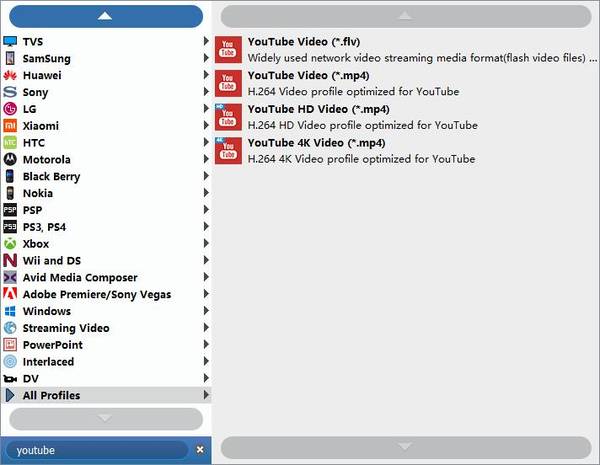Select YouTube HD Video (*.mp4) title

click(318, 109)
